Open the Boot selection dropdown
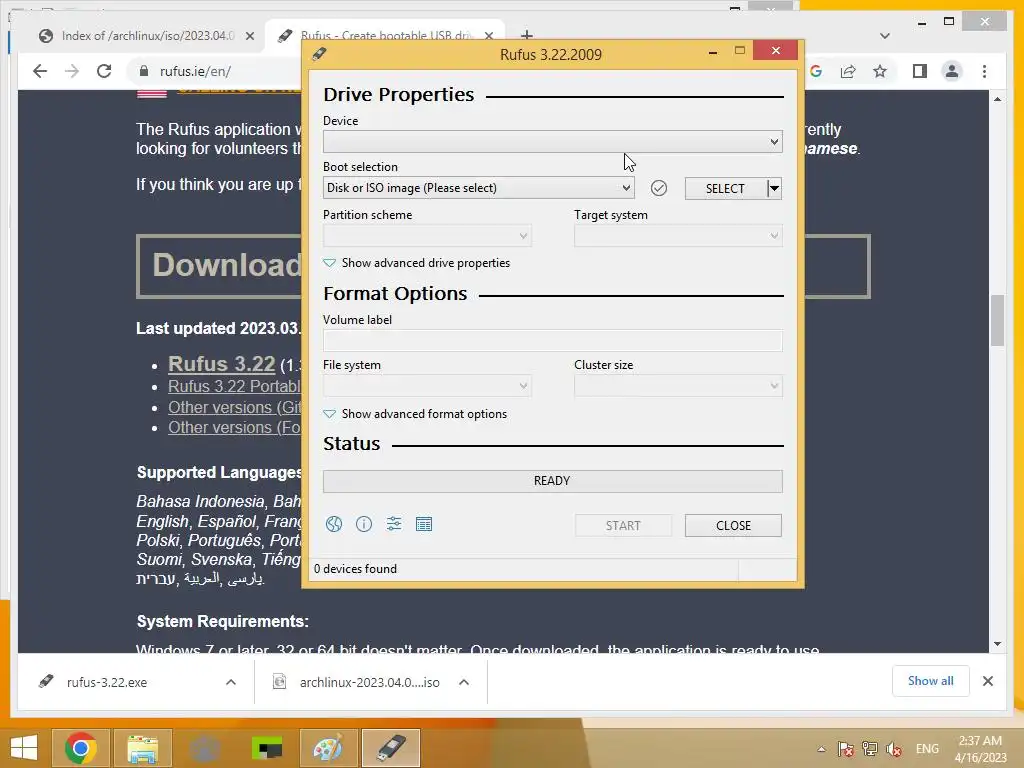 [x=479, y=188]
